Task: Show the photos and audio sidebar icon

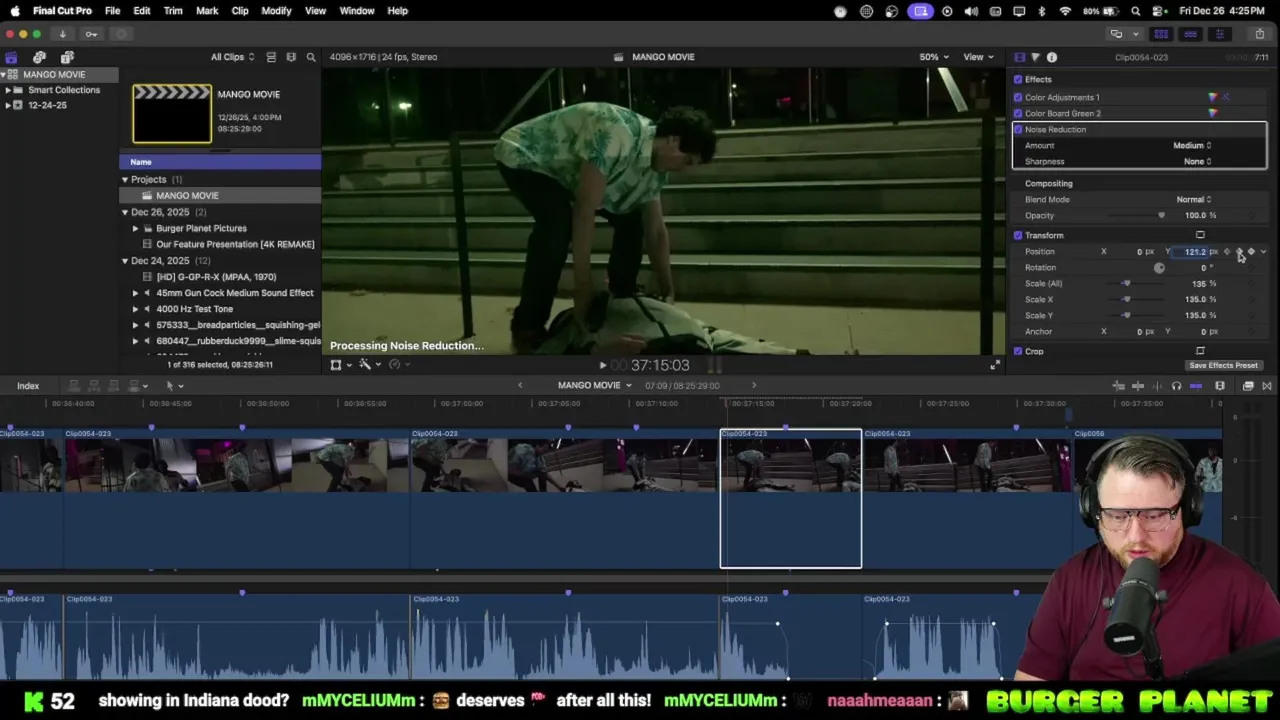Action: (39, 57)
